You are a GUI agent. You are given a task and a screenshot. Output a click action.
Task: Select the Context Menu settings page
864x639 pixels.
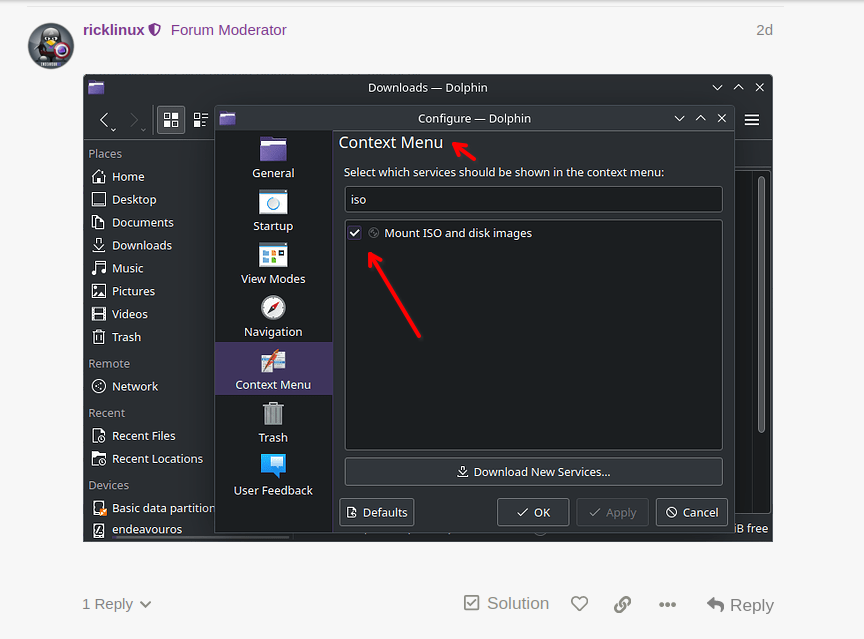click(x=273, y=369)
